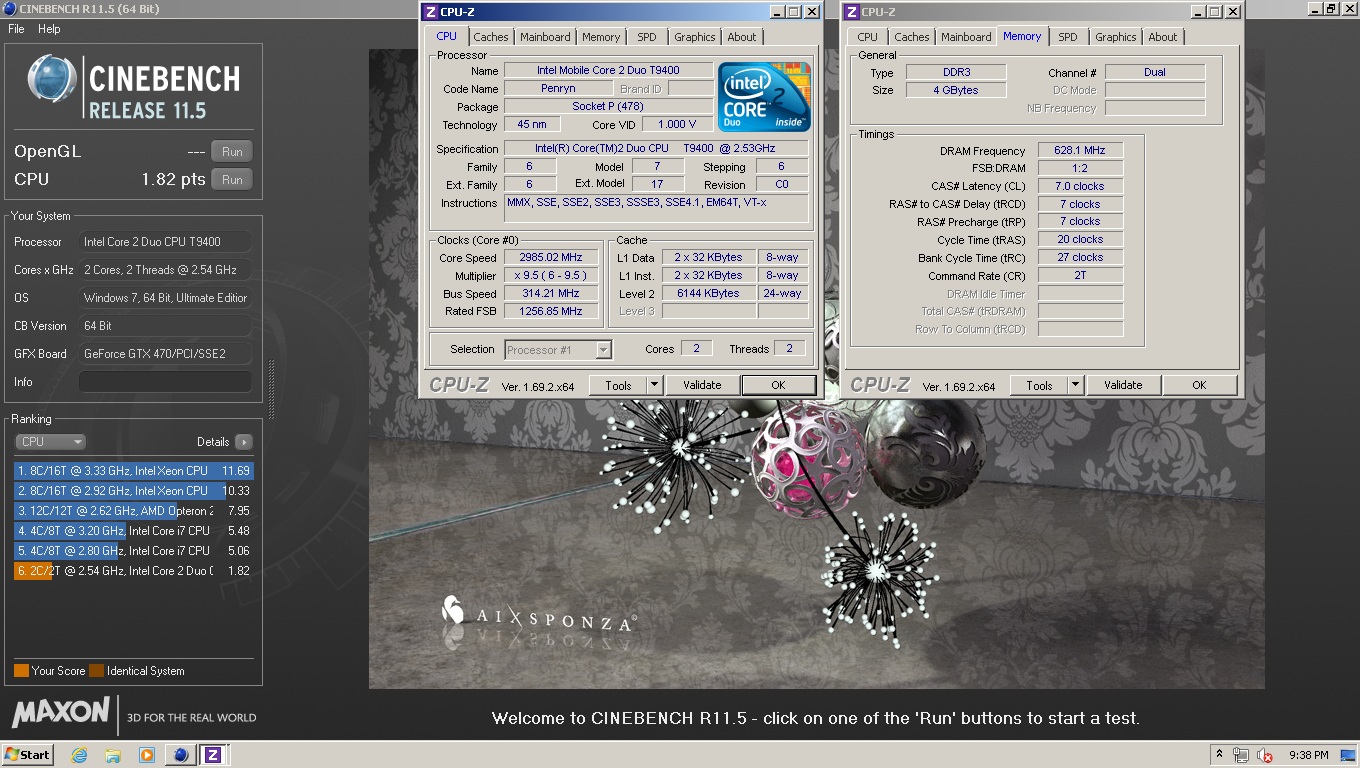Click the Identical System brown legend swatch
Screen dimensions: 1360x768
pyautogui.click(x=96, y=671)
